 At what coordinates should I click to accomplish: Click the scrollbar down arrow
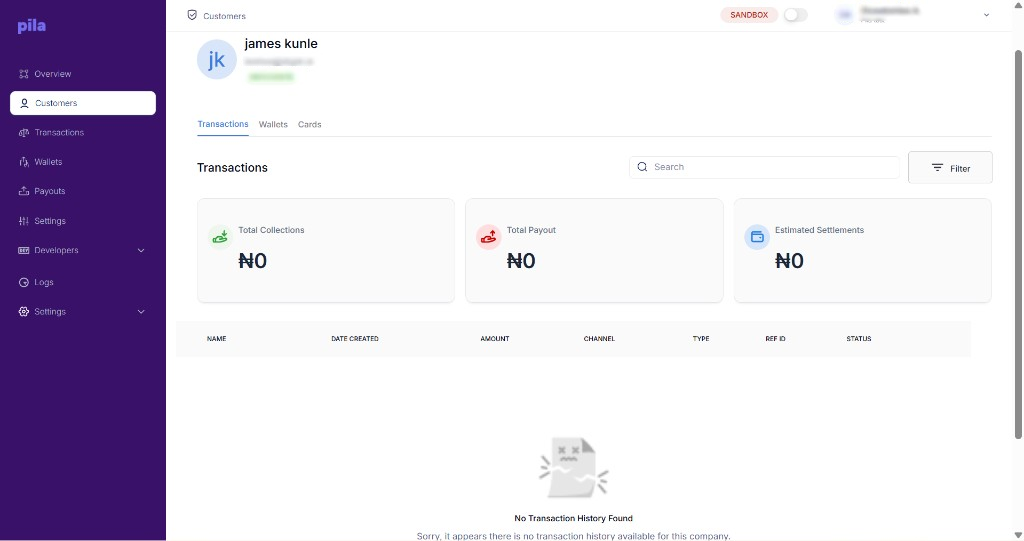coord(1018,535)
